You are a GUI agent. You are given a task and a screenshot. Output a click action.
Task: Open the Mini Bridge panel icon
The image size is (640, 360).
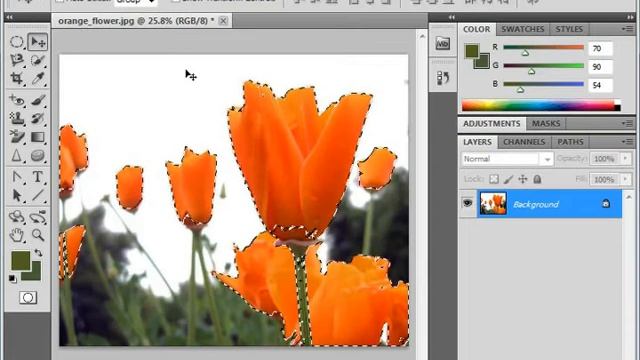pyautogui.click(x=442, y=43)
